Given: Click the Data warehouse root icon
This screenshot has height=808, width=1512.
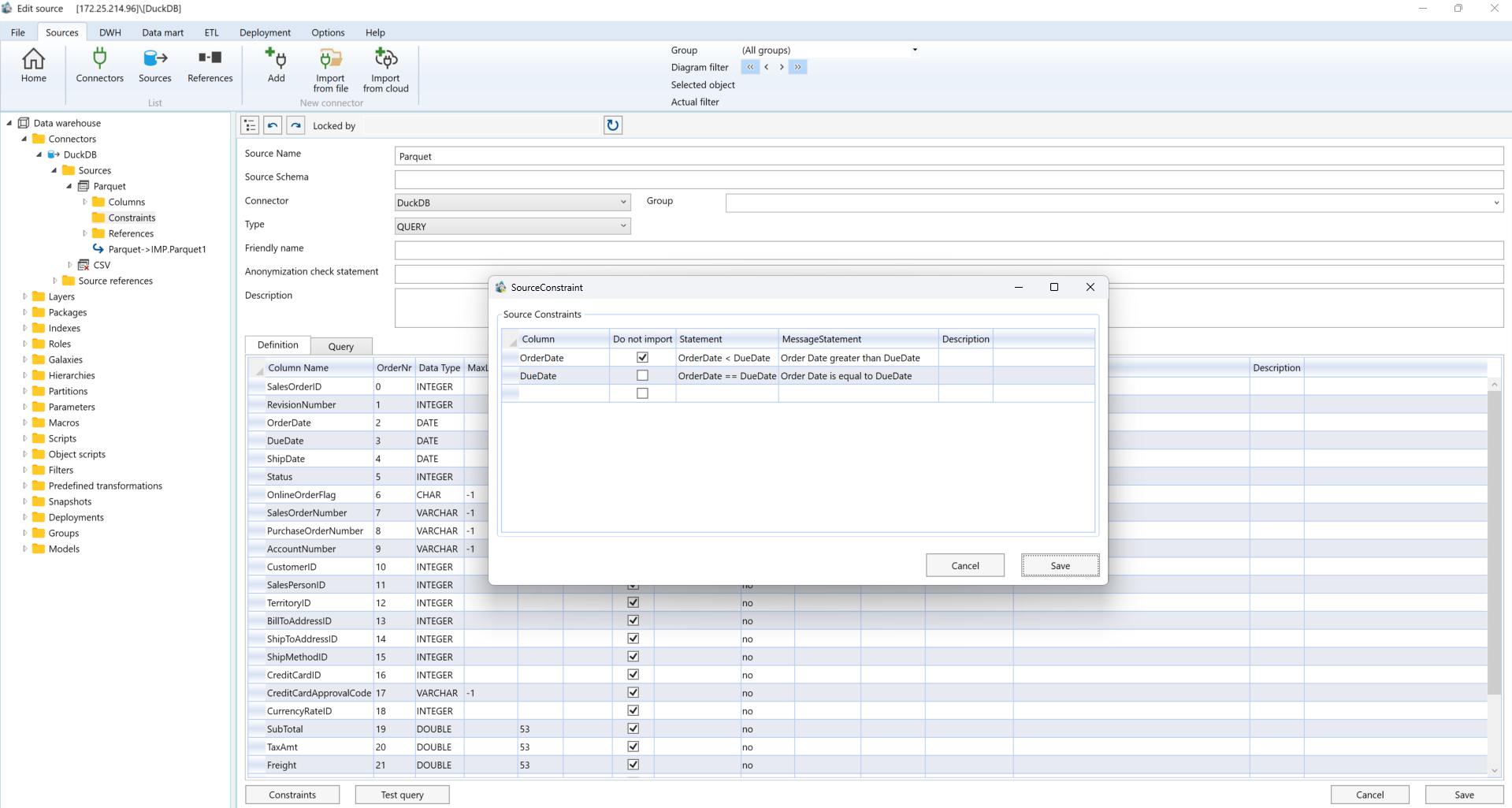Looking at the screenshot, I should tap(24, 123).
